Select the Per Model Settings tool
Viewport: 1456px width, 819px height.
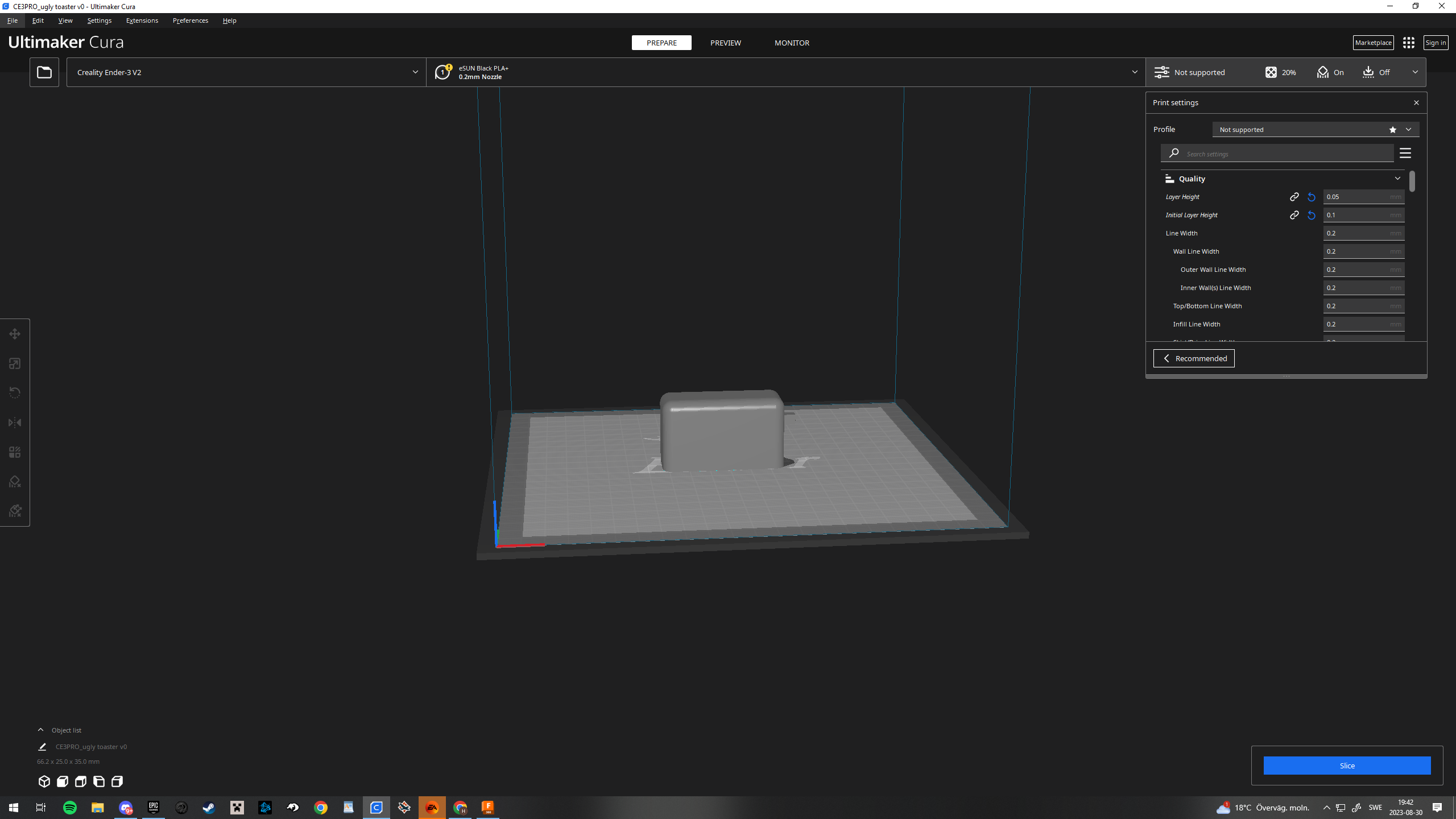pos(15,452)
